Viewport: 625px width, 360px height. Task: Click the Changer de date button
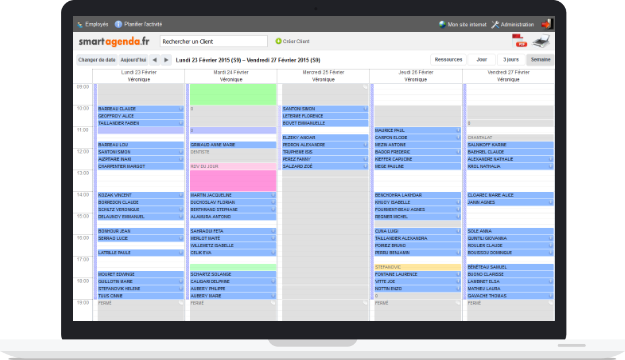click(x=97, y=60)
